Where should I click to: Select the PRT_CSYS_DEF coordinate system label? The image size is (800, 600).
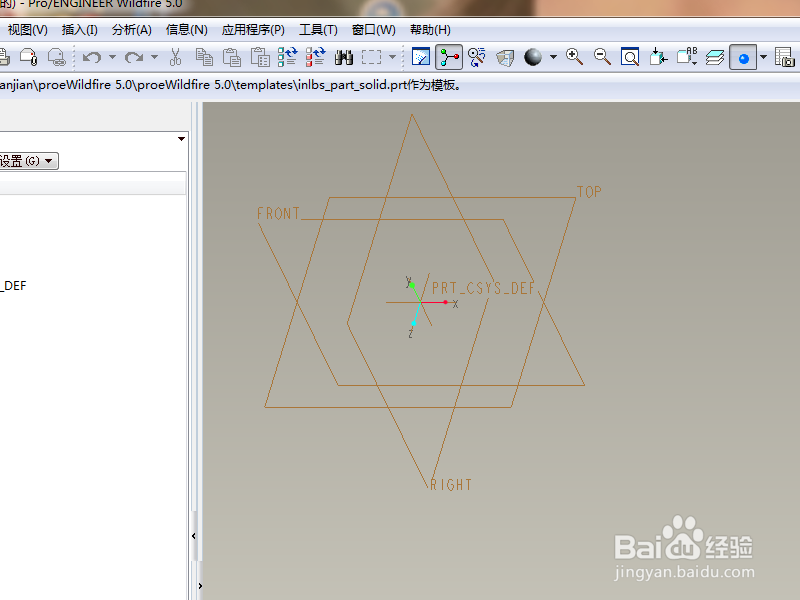[x=483, y=288]
